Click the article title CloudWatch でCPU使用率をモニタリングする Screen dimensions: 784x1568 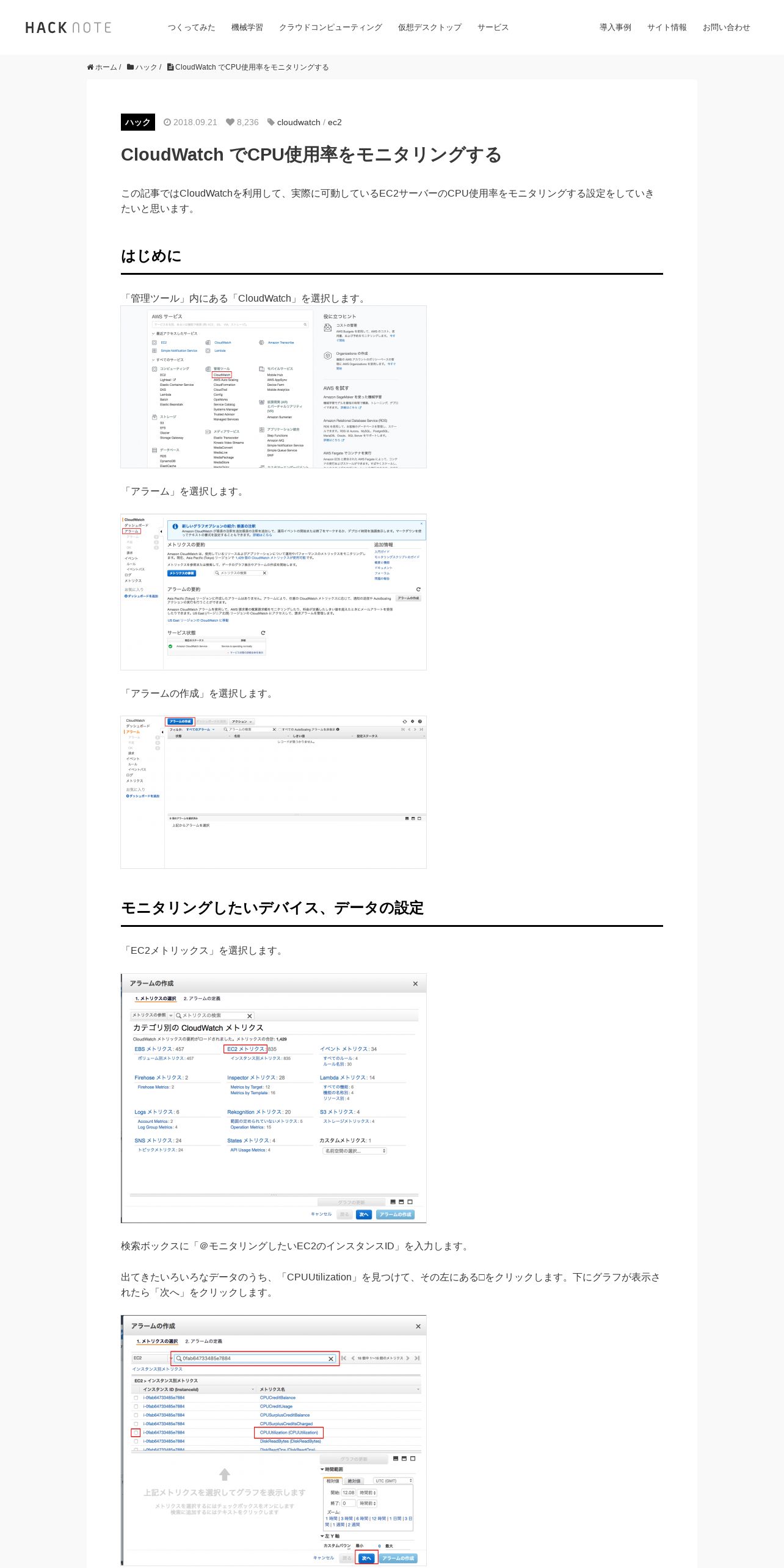[x=311, y=154]
